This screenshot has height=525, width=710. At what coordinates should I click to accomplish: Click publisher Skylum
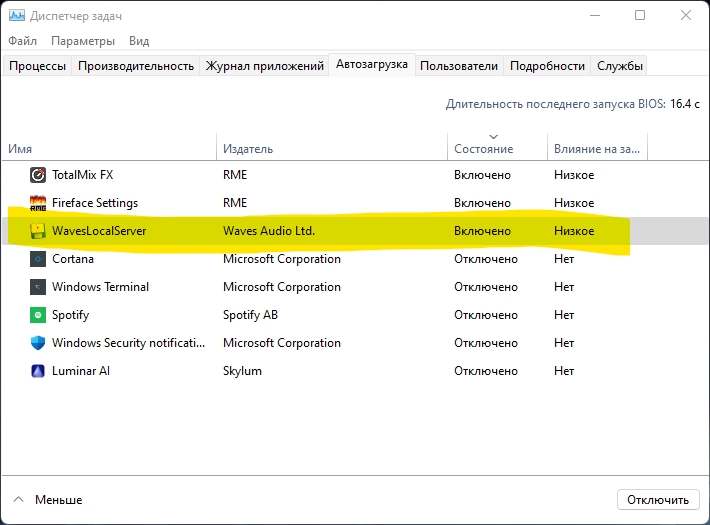(242, 371)
